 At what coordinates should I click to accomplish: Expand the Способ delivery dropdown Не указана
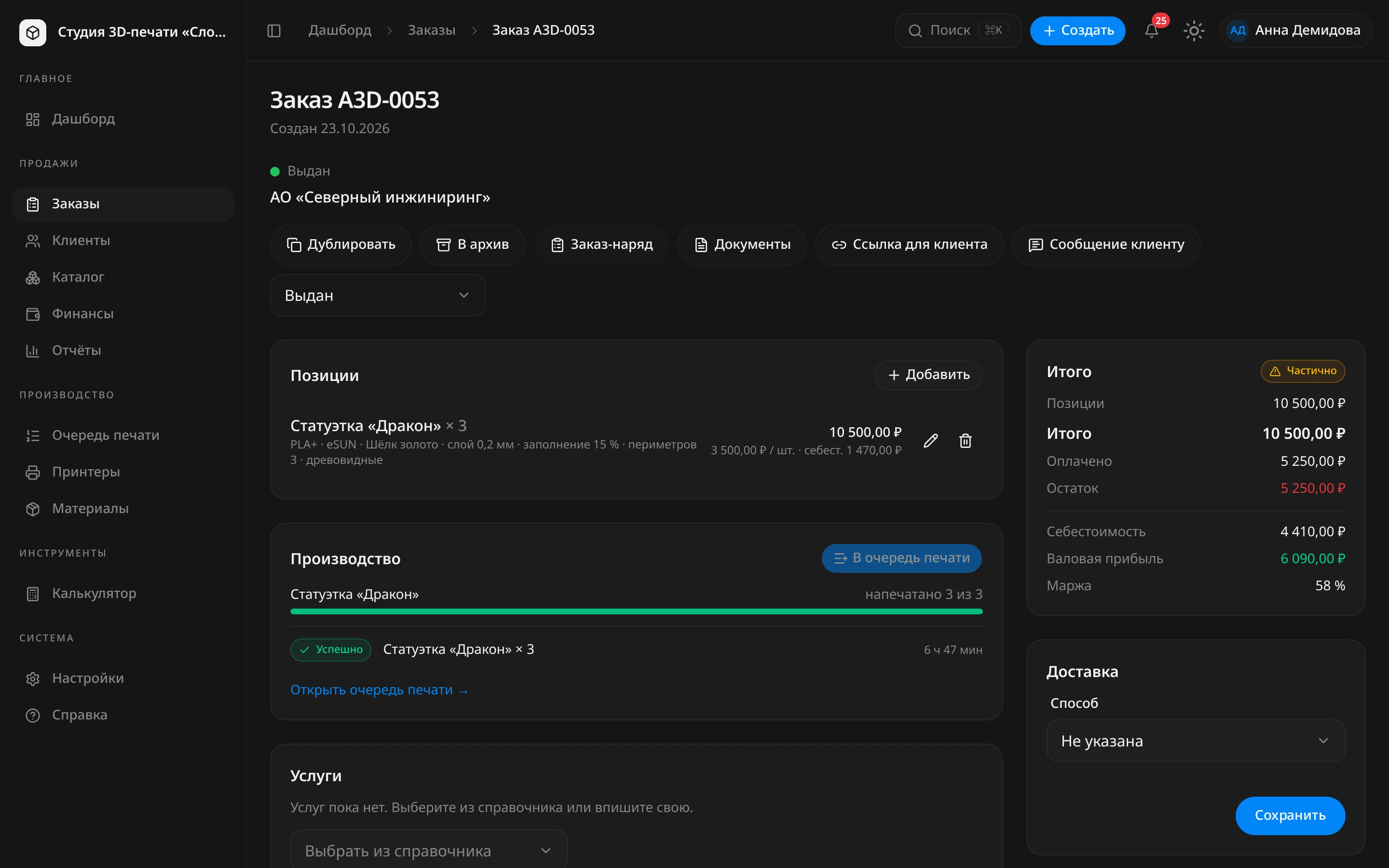tap(1195, 741)
